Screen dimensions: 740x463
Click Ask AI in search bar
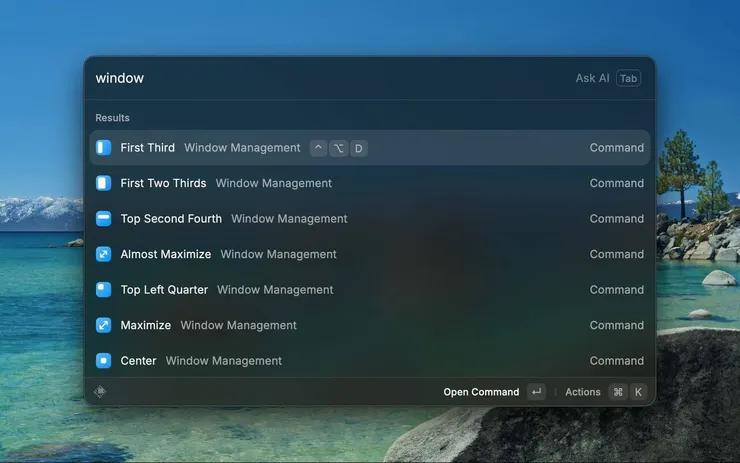coord(592,78)
